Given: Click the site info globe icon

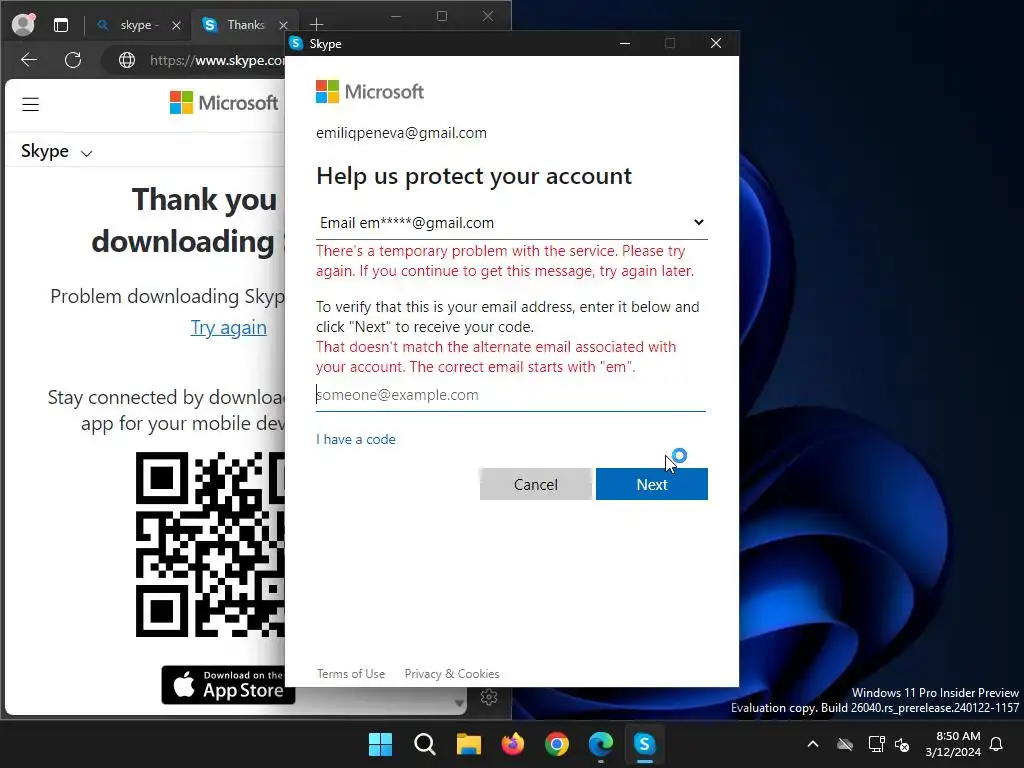Looking at the screenshot, I should pyautogui.click(x=127, y=60).
